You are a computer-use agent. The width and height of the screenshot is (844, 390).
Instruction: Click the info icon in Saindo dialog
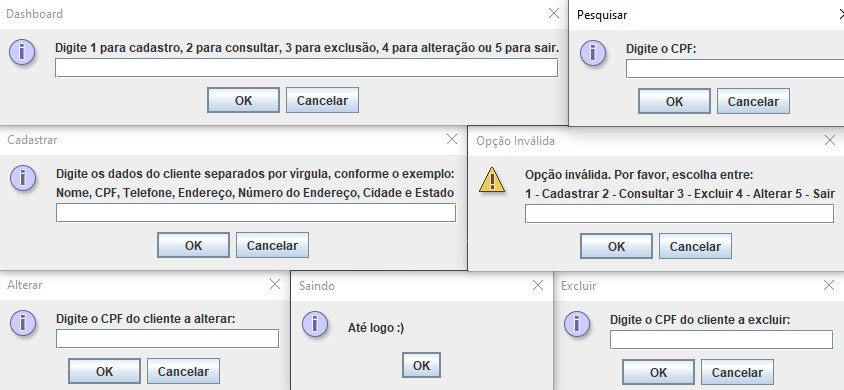click(x=315, y=324)
